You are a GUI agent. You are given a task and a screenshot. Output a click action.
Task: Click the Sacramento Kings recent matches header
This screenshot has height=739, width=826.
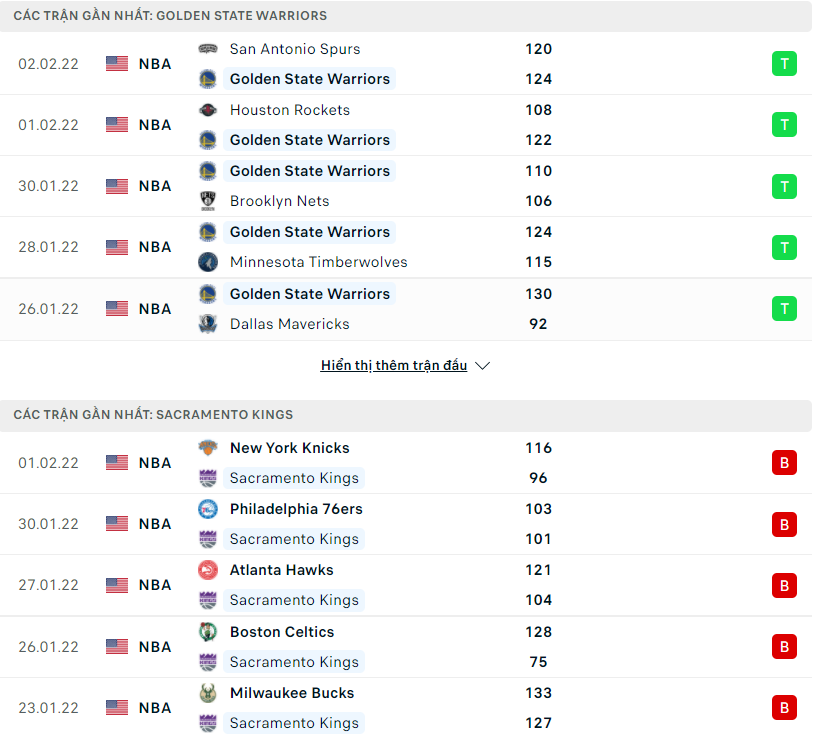click(x=153, y=414)
